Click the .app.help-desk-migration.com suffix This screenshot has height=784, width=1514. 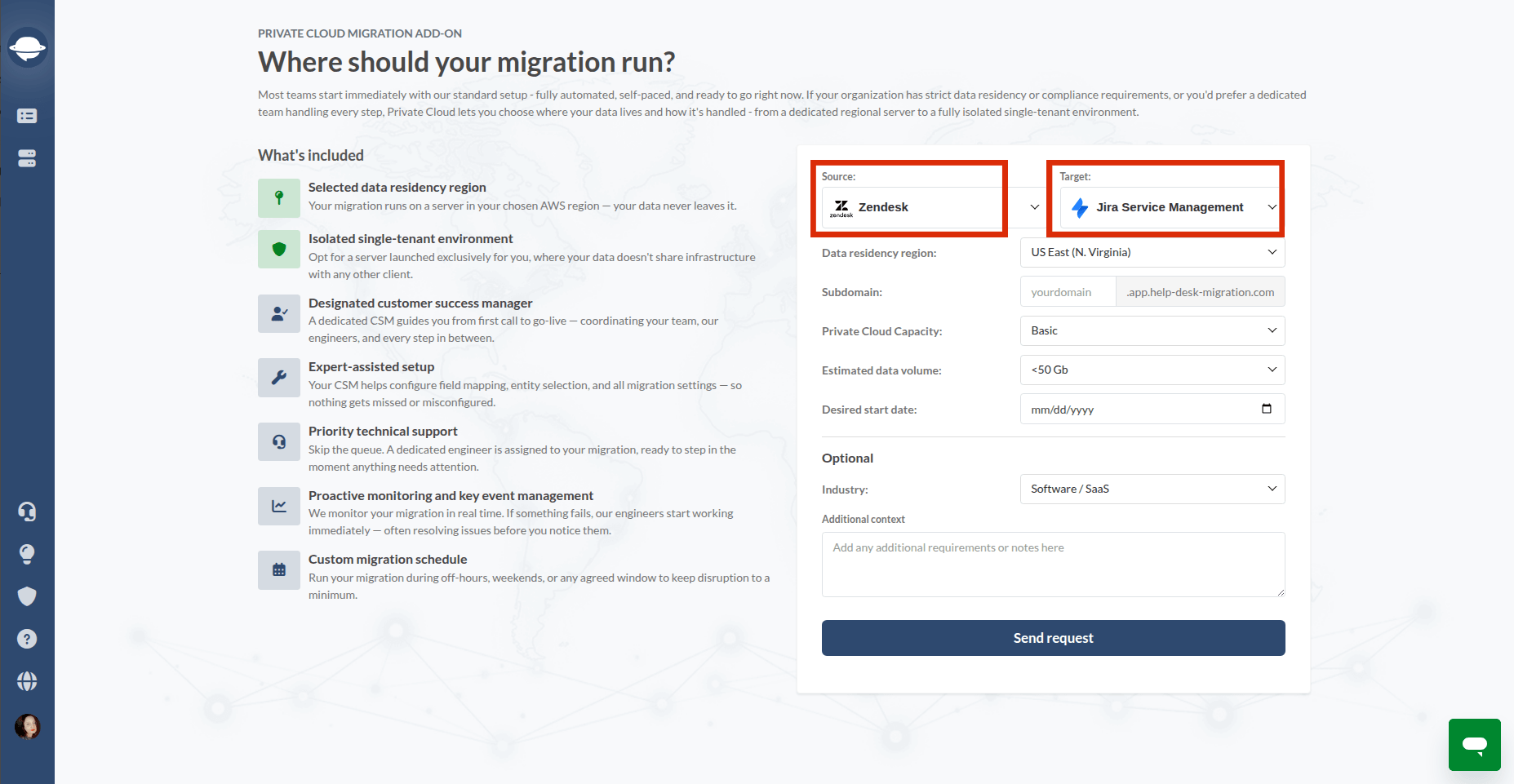click(x=1200, y=291)
